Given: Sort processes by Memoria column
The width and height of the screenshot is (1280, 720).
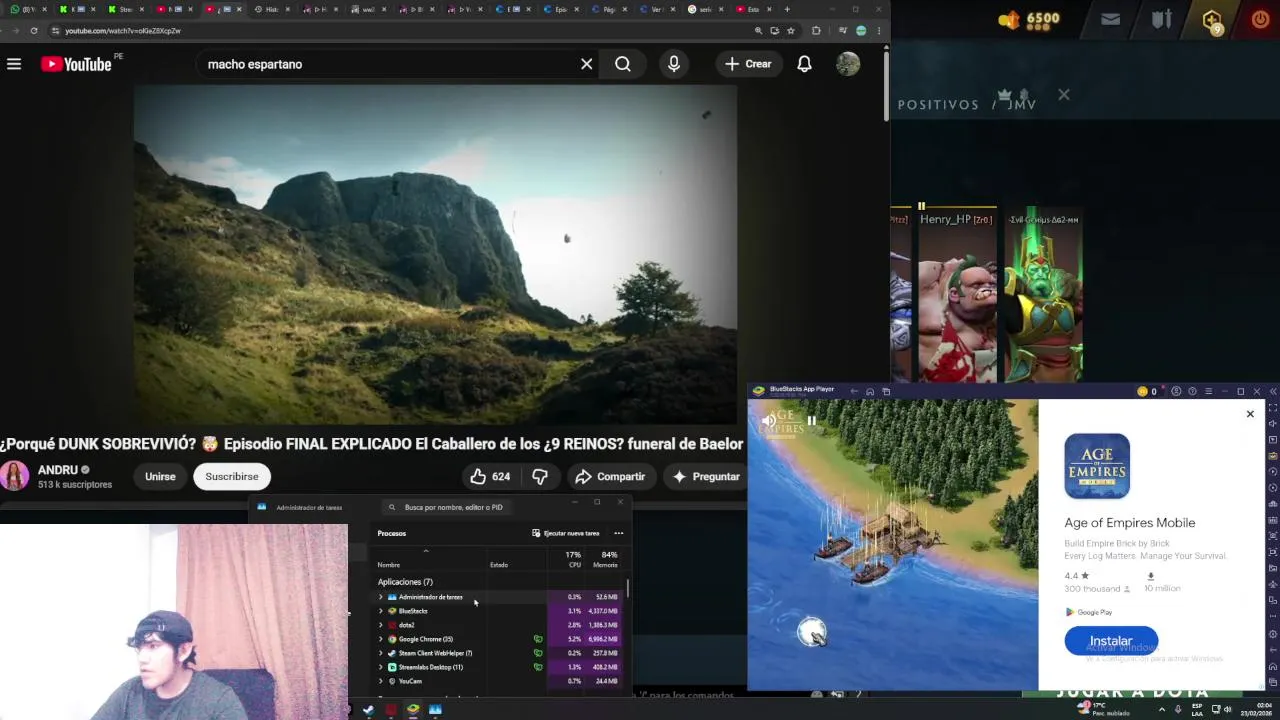Looking at the screenshot, I should click(x=605, y=560).
